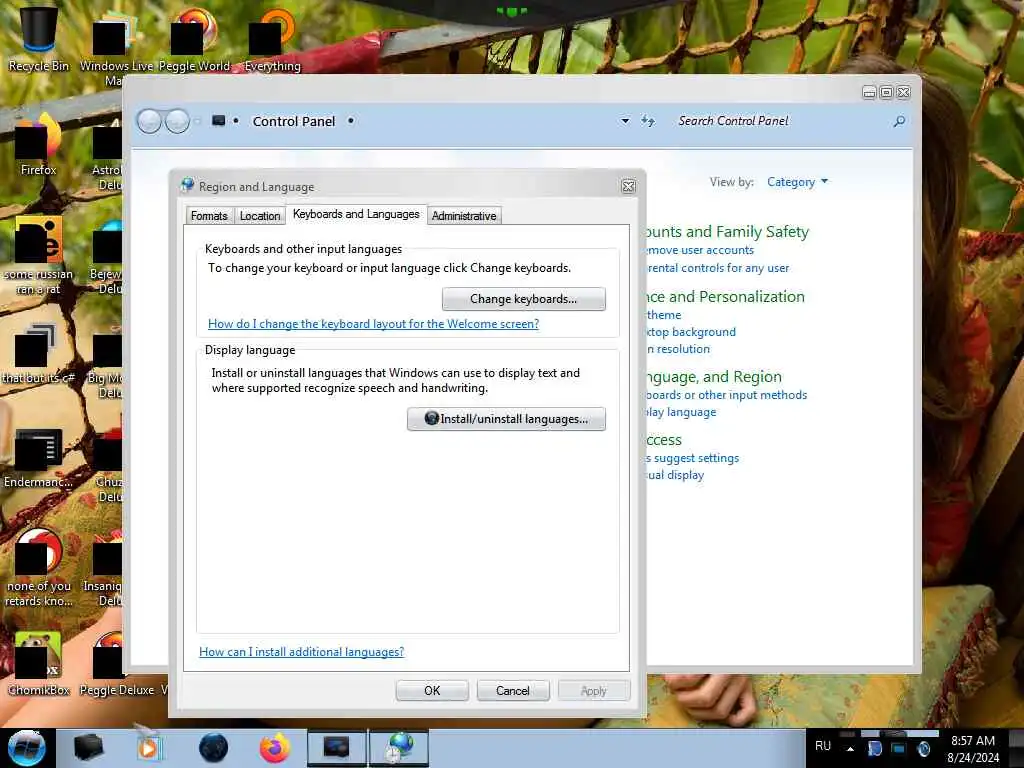Viewport: 1024px width, 768px height.
Task: Open the black box taskbar icon
Action: point(88,748)
